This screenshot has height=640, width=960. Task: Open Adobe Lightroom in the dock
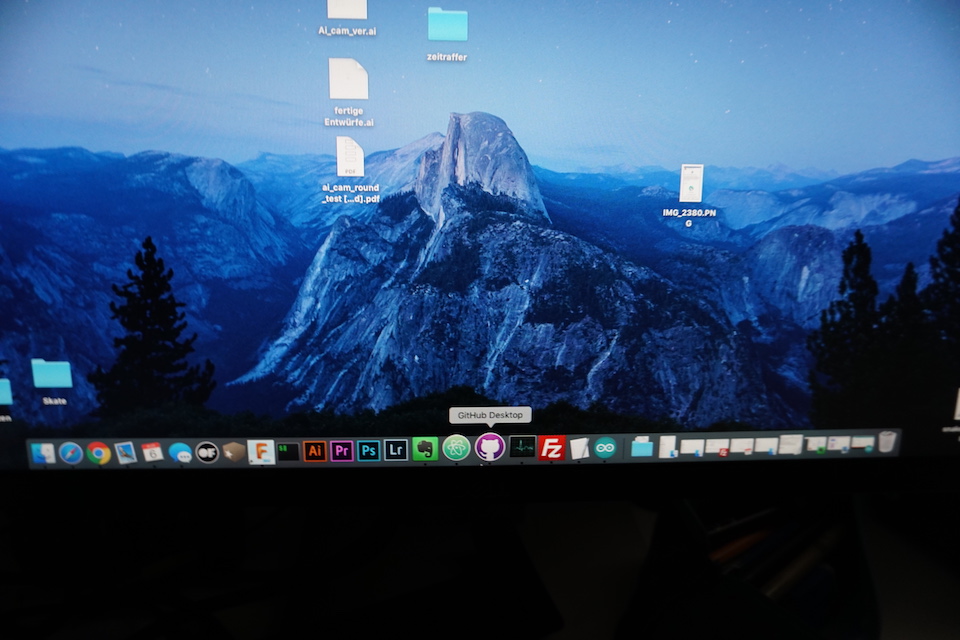coord(396,450)
